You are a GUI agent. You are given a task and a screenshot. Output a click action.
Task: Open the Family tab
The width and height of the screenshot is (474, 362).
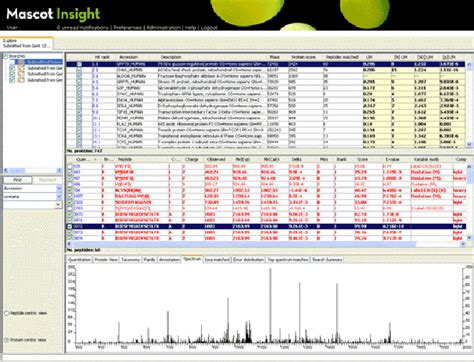(149, 260)
